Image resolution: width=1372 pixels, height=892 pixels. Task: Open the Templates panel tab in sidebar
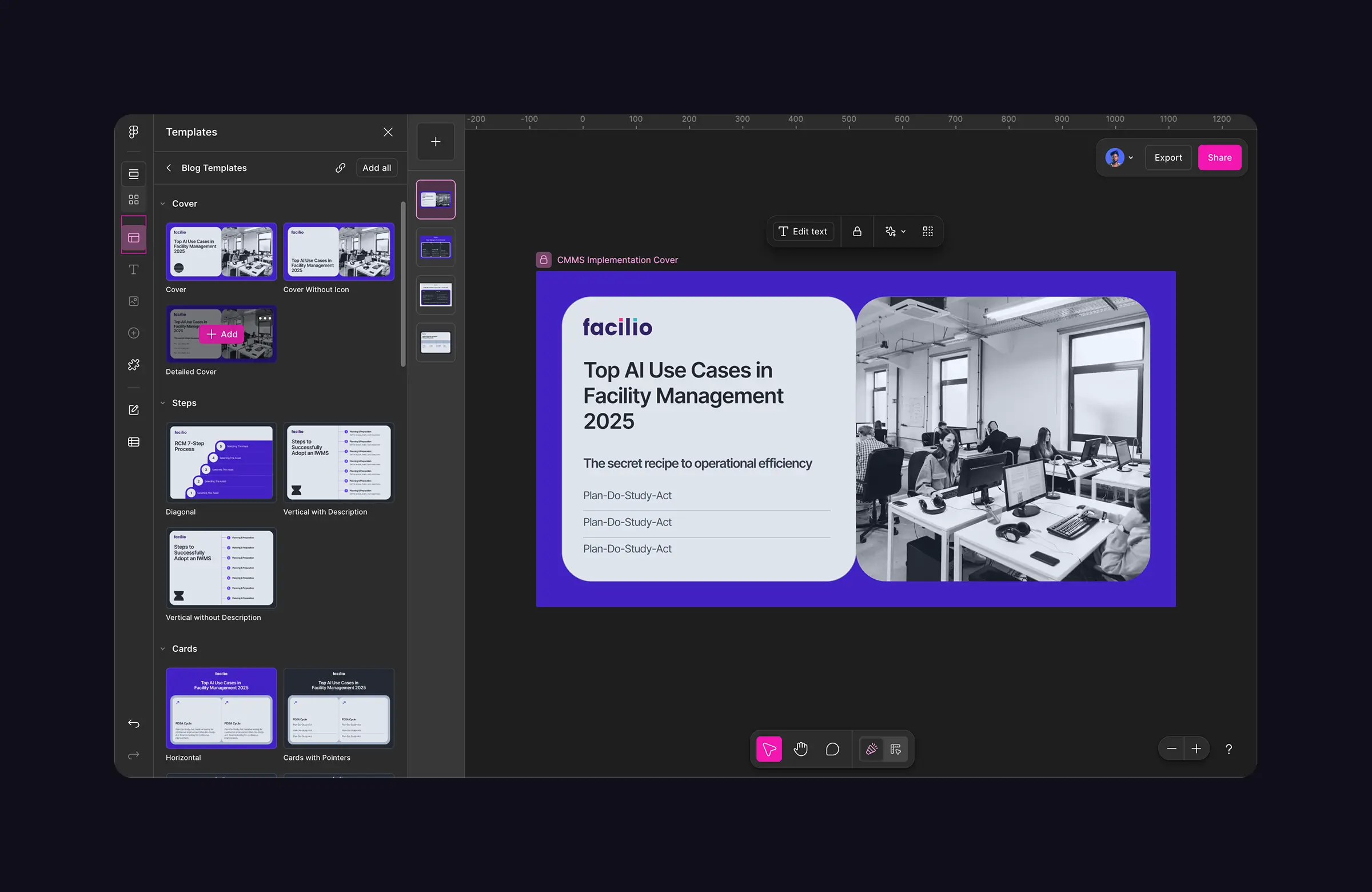point(134,237)
